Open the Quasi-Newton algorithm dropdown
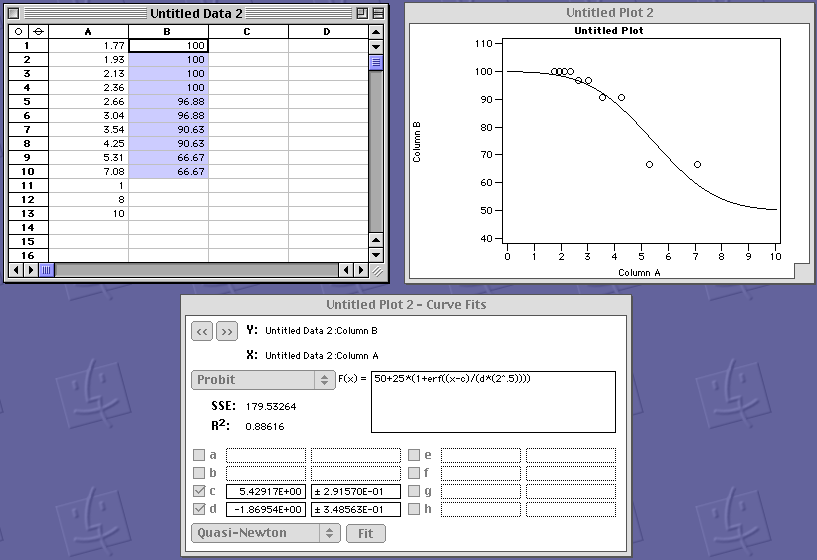817x560 pixels. point(265,533)
